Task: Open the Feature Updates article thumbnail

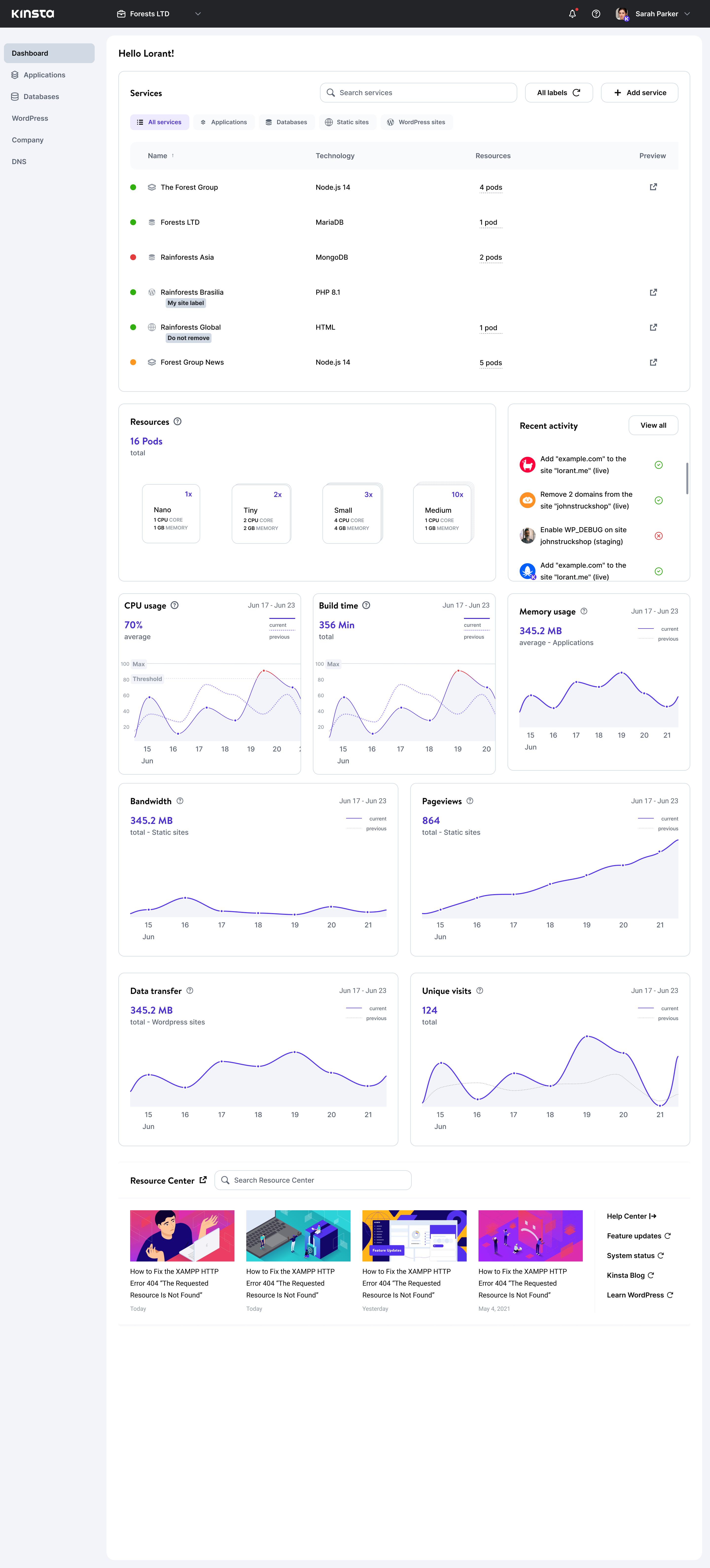Action: 414,1236
